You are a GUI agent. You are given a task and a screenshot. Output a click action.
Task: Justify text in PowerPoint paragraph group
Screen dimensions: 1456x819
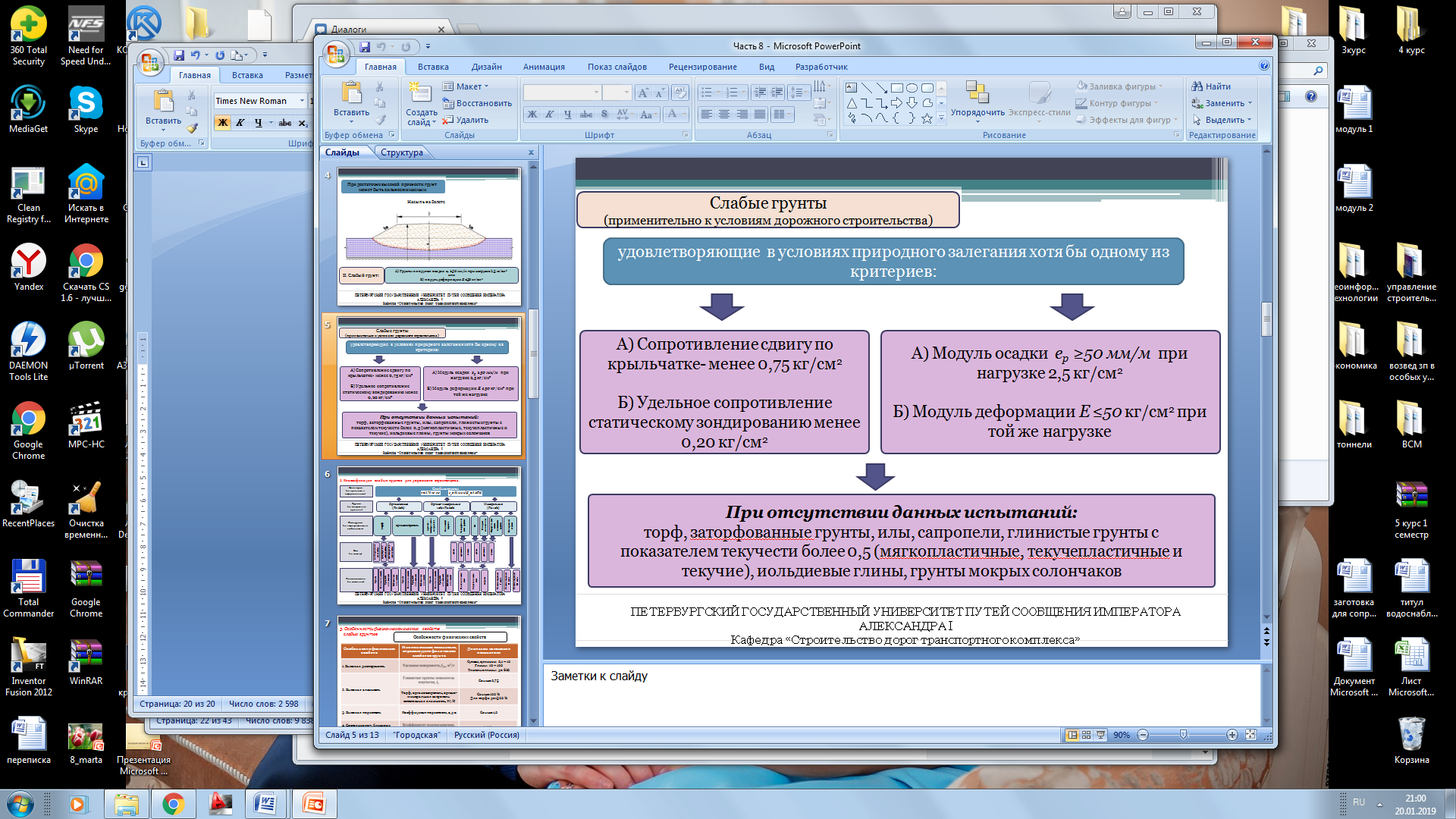[x=760, y=115]
